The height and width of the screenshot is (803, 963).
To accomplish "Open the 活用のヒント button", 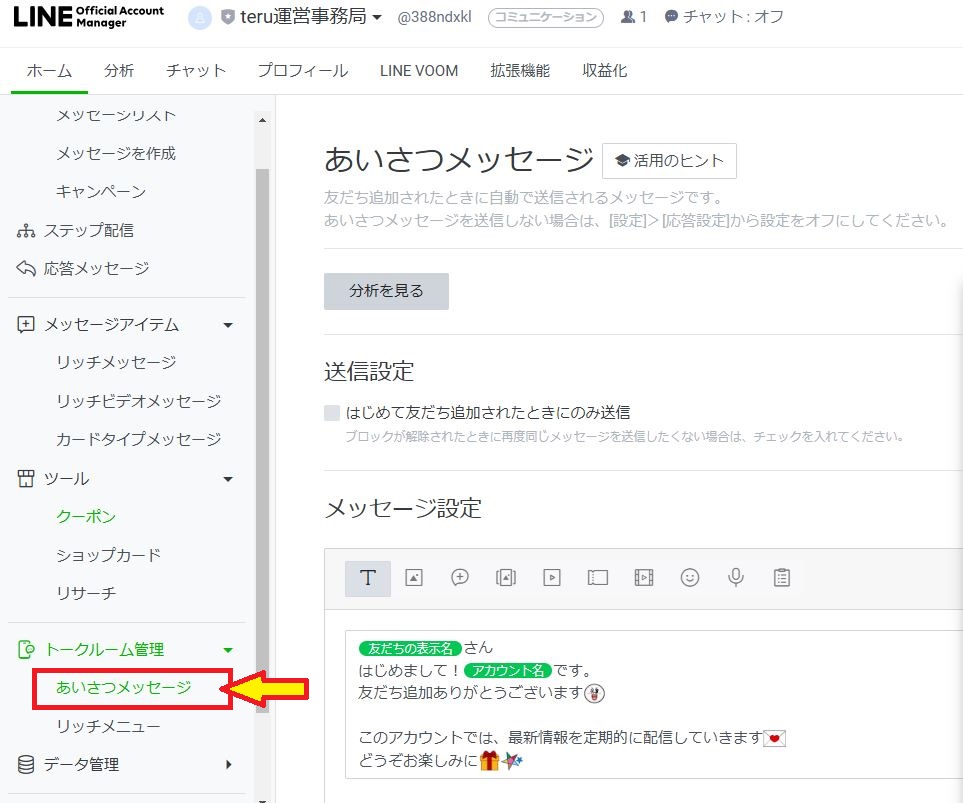I will (669, 161).
